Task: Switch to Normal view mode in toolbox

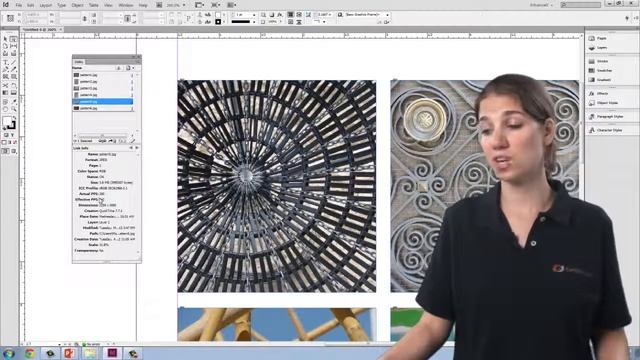Action: (5, 151)
